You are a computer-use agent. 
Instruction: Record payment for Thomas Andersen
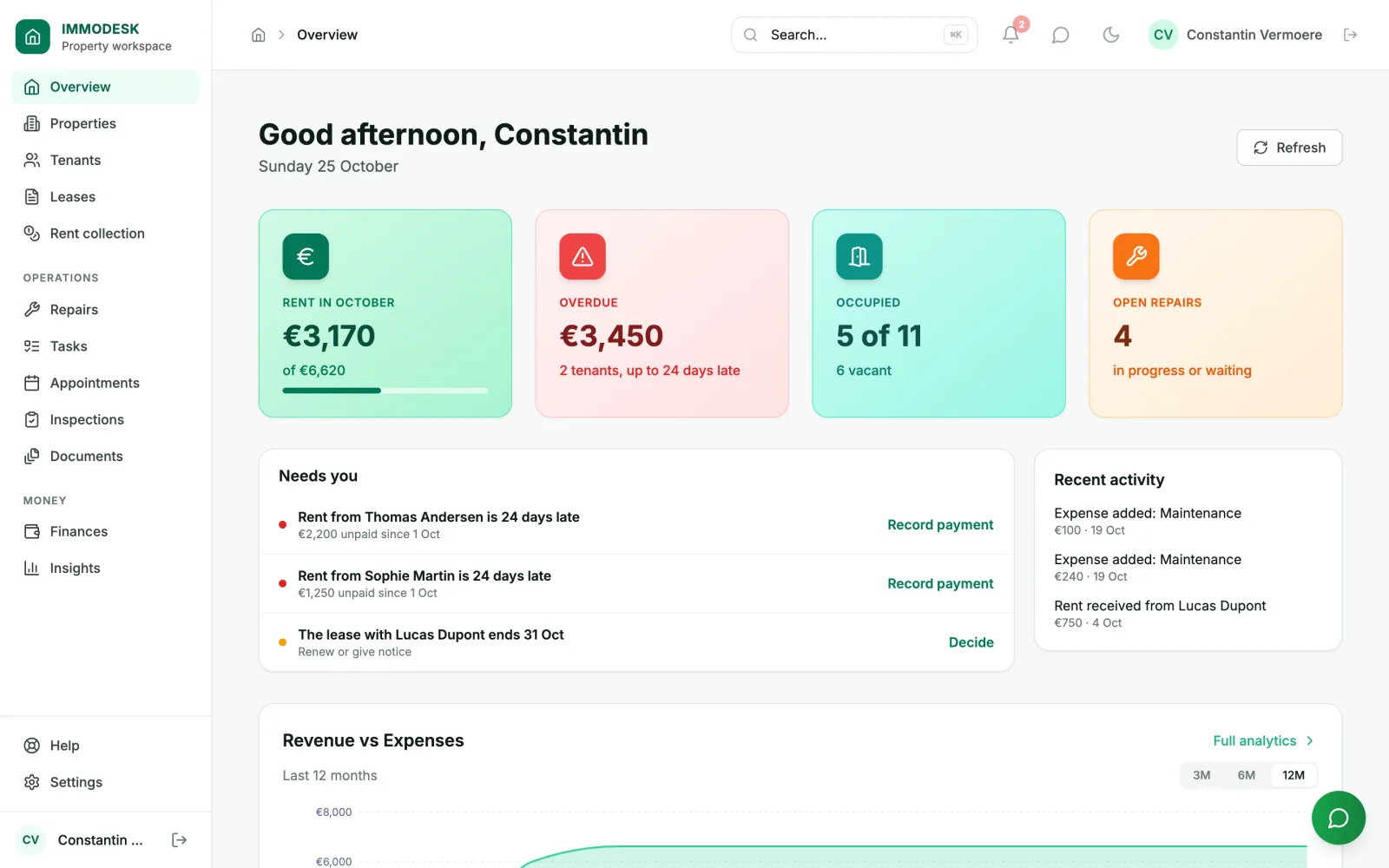940,525
